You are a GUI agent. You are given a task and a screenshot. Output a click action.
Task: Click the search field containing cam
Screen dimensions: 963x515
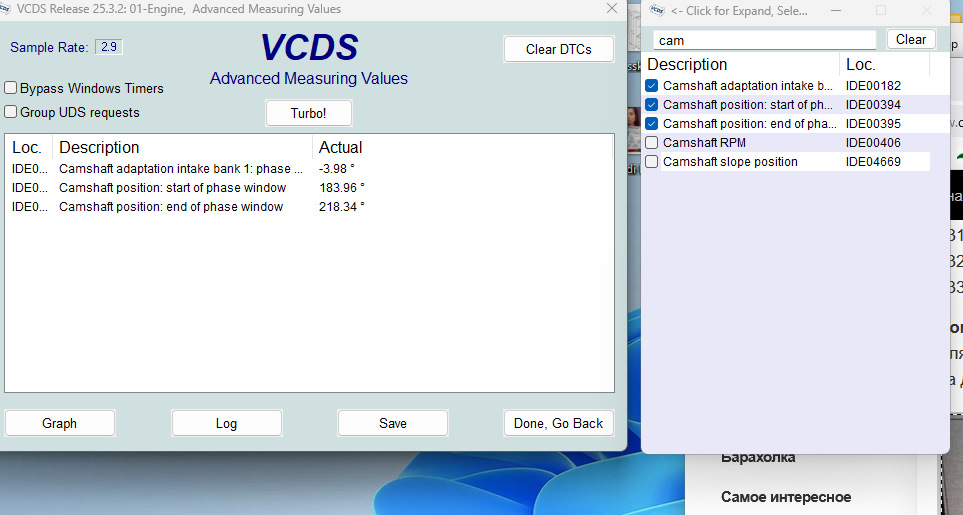(x=764, y=40)
